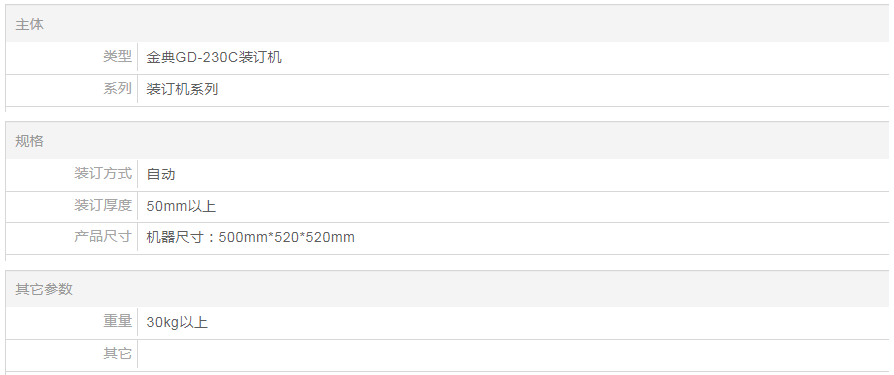Click the 自动 value

tap(161, 174)
